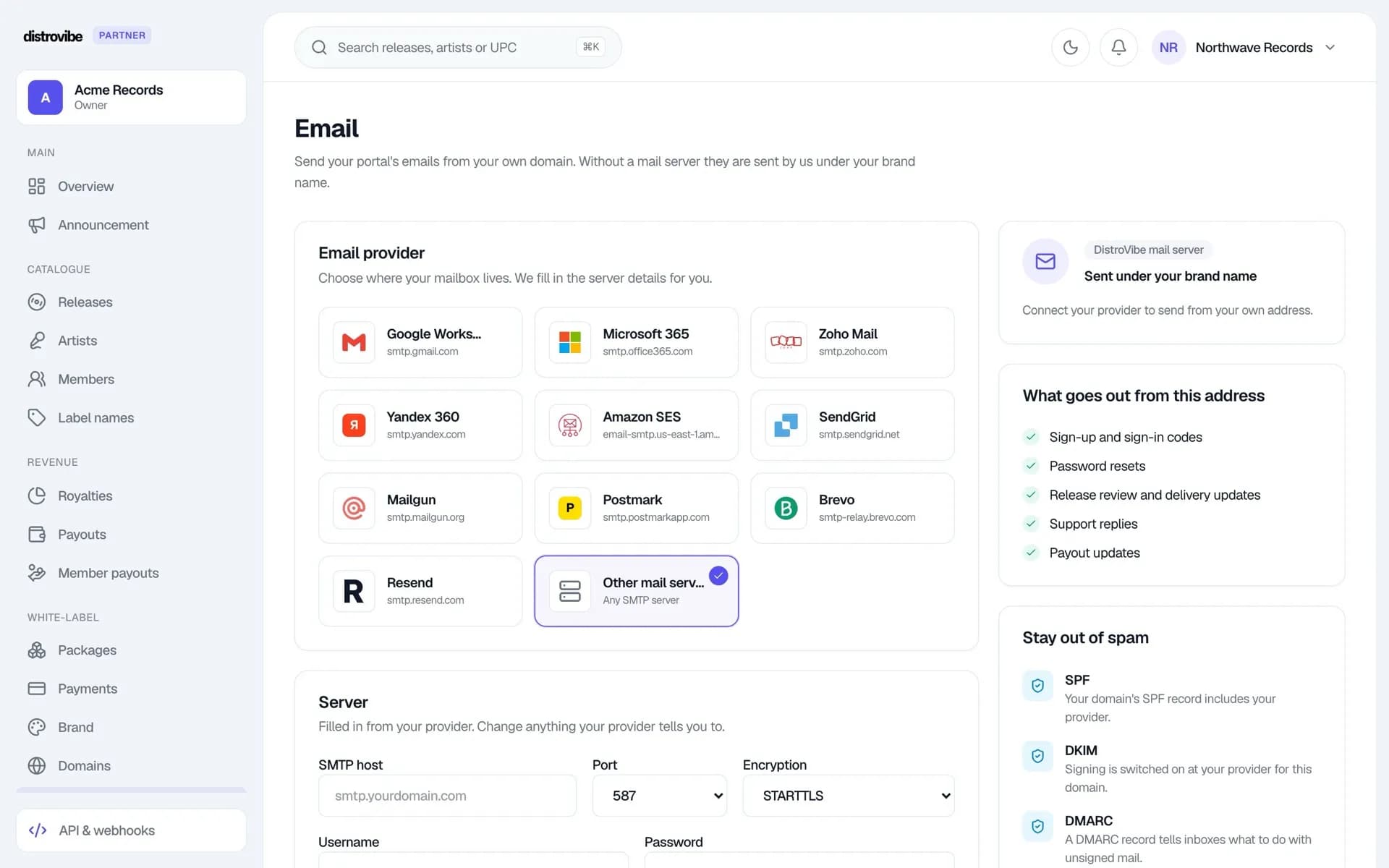Click the Microsoft 365 logo icon
1389x868 pixels.
coord(570,342)
